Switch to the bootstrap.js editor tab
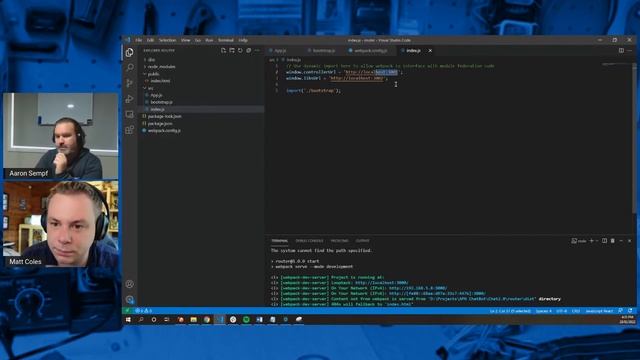 point(324,51)
